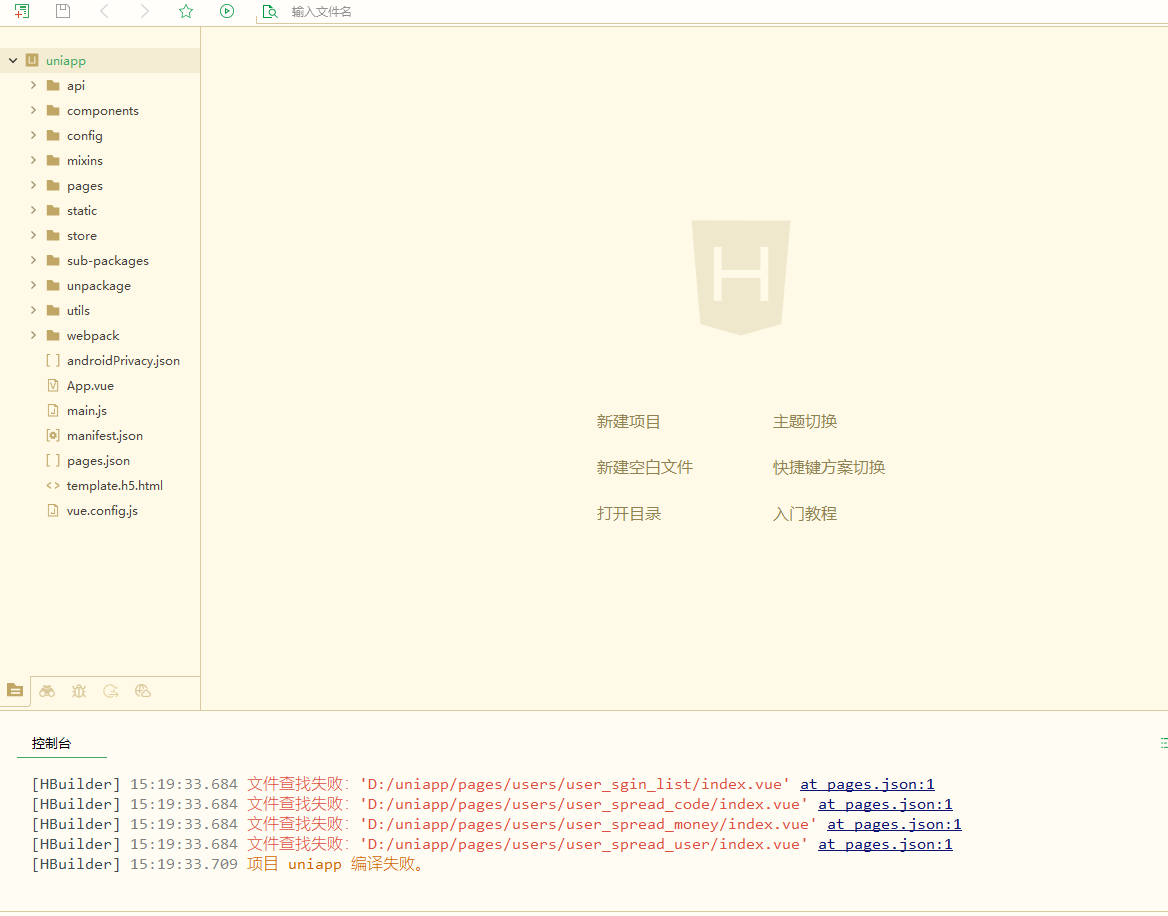Expand the sub-packages folder
This screenshot has height=916, width=1168.
tap(33, 260)
